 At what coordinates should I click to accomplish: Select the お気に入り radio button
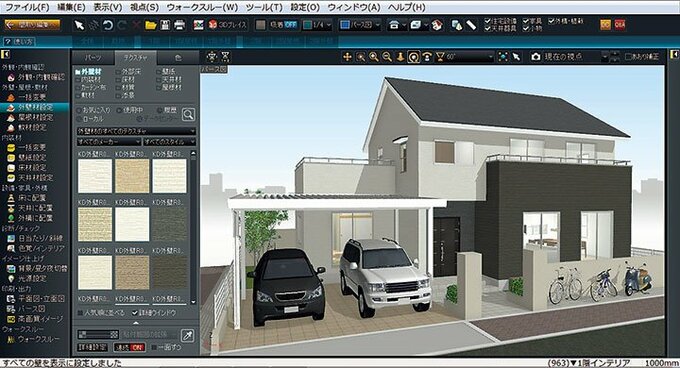79,110
